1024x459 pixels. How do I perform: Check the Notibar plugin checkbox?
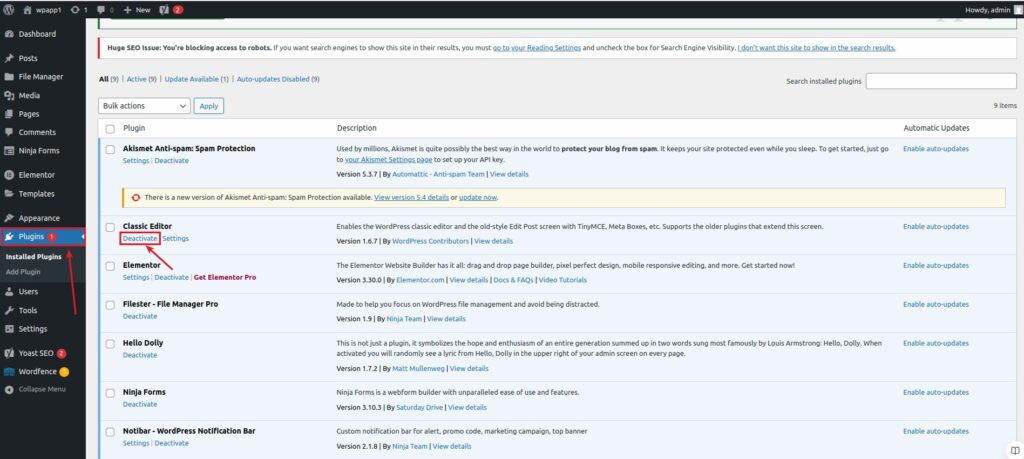click(110, 432)
